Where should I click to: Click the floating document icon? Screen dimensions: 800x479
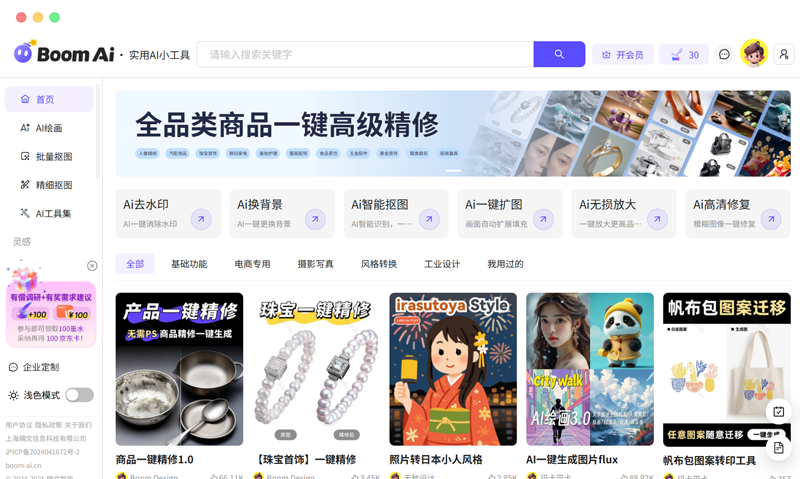tap(779, 448)
